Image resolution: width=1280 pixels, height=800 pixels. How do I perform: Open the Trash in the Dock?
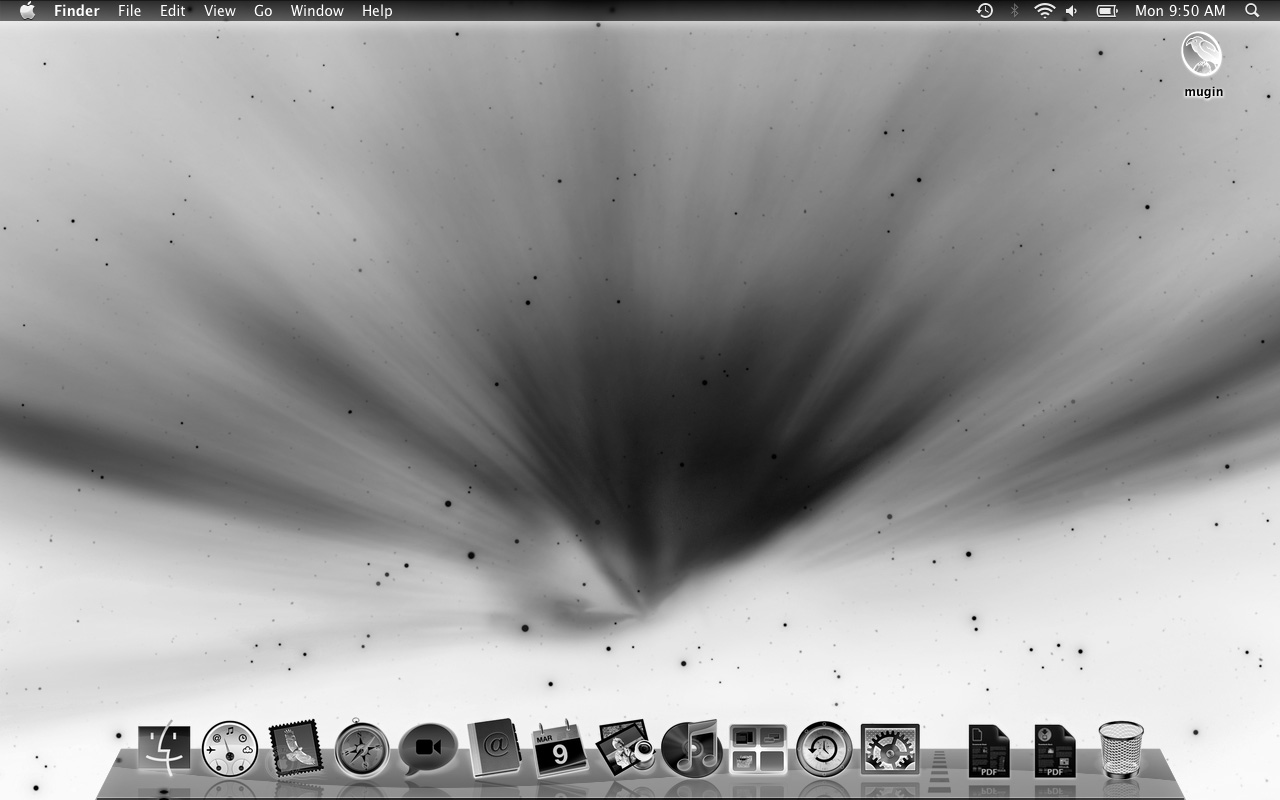[x=1120, y=749]
